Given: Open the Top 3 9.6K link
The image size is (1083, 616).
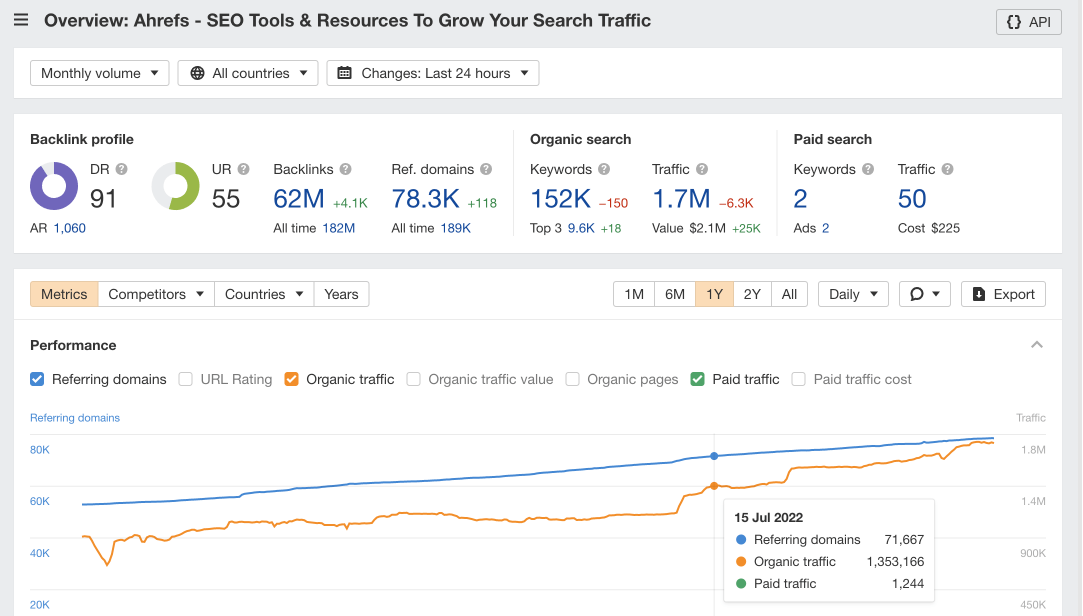Looking at the screenshot, I should coord(581,228).
